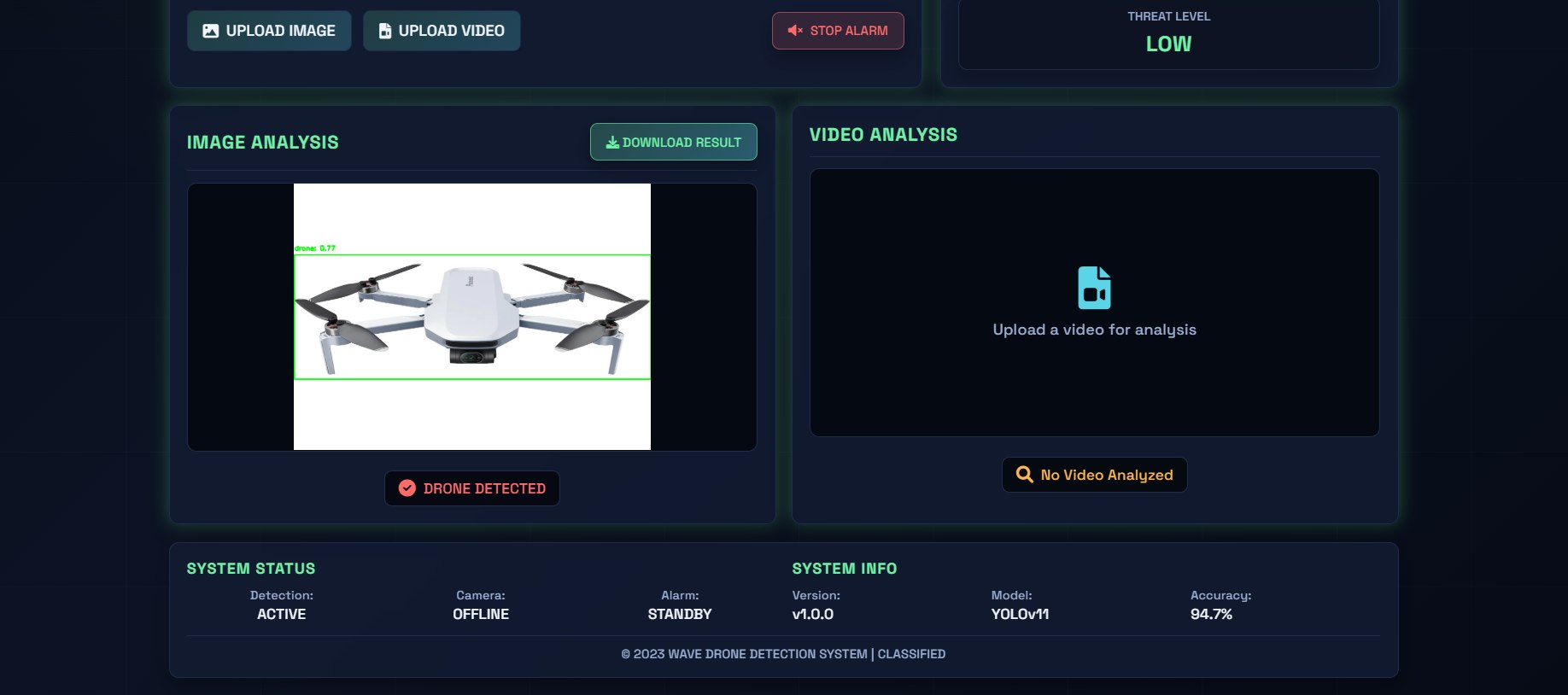Screen dimensions: 1568x695
Task: Click the copyright footer text
Action: point(783,654)
